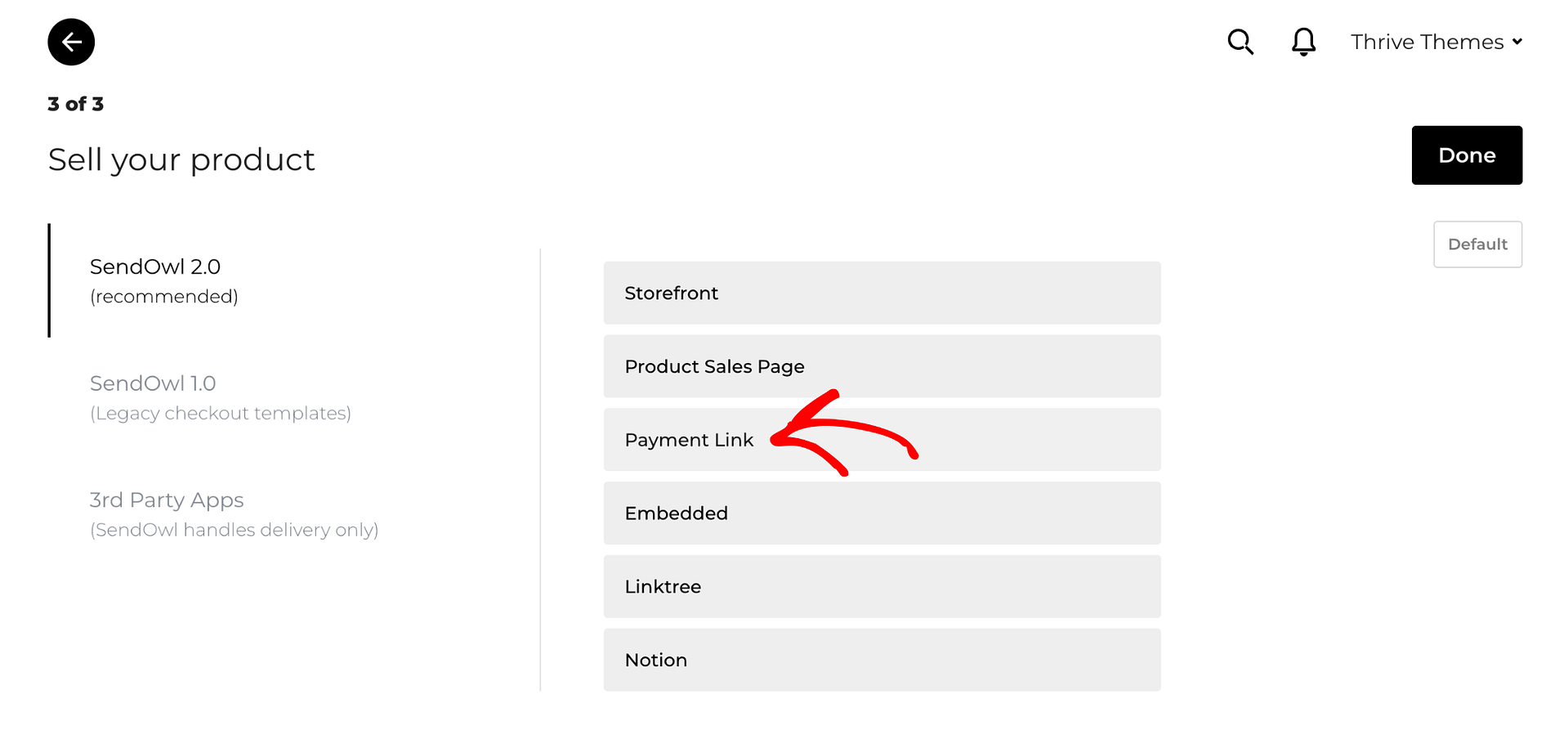This screenshot has height=730, width=1568.
Task: Click the SendOwl handles delivery only text
Action: coord(235,530)
